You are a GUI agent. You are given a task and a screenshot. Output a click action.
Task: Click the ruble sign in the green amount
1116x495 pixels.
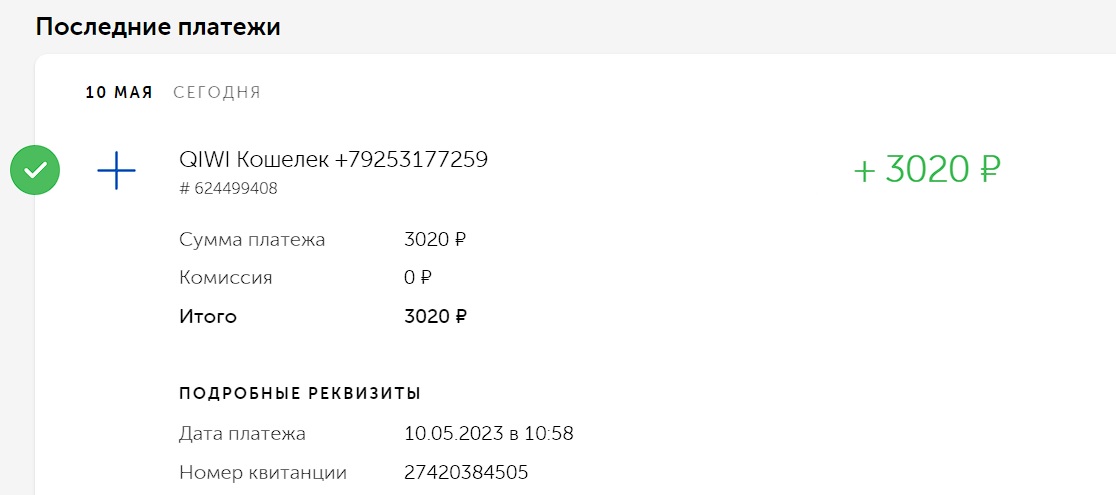(988, 170)
